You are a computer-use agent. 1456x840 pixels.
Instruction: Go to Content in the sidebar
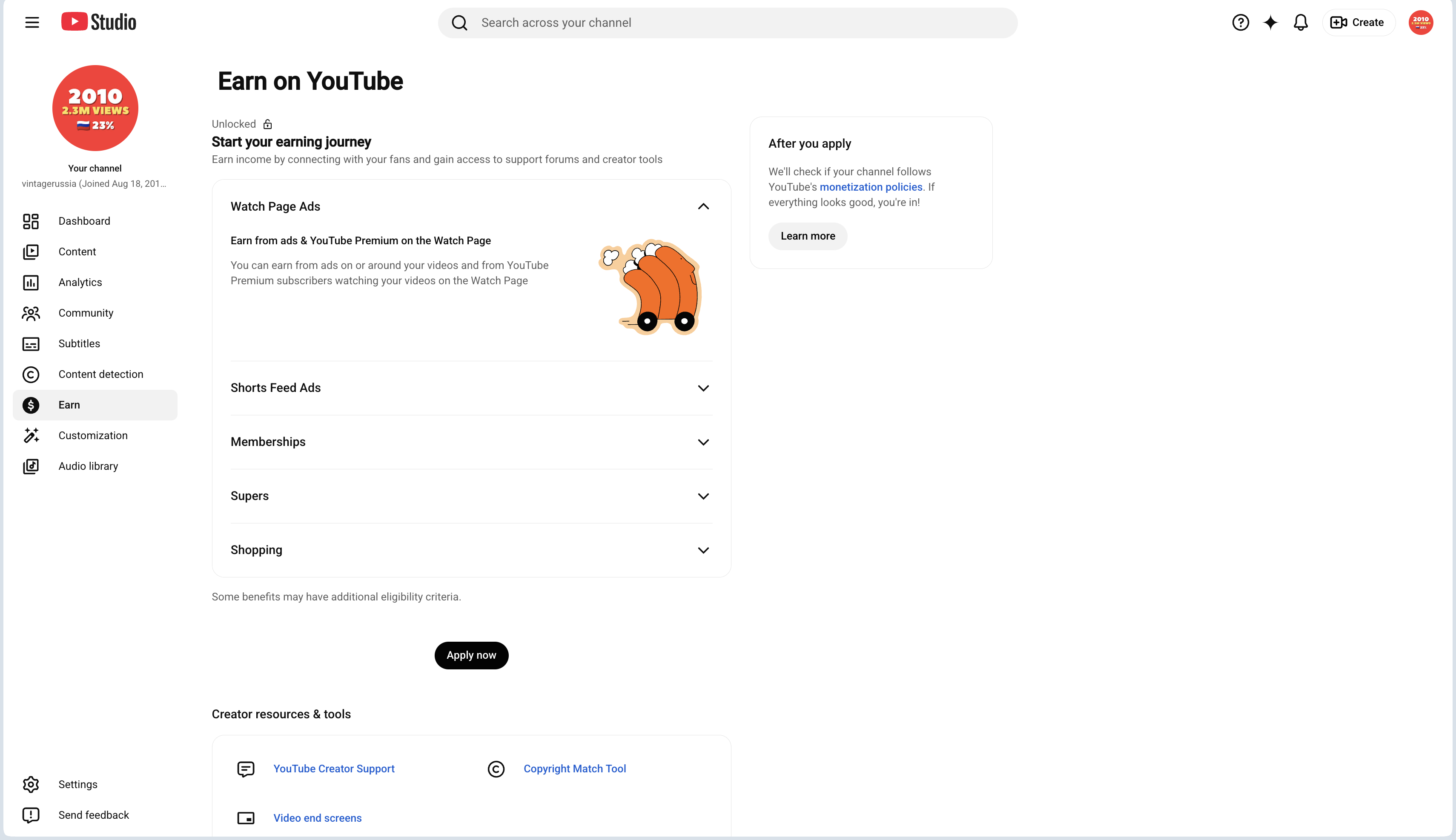click(95, 251)
